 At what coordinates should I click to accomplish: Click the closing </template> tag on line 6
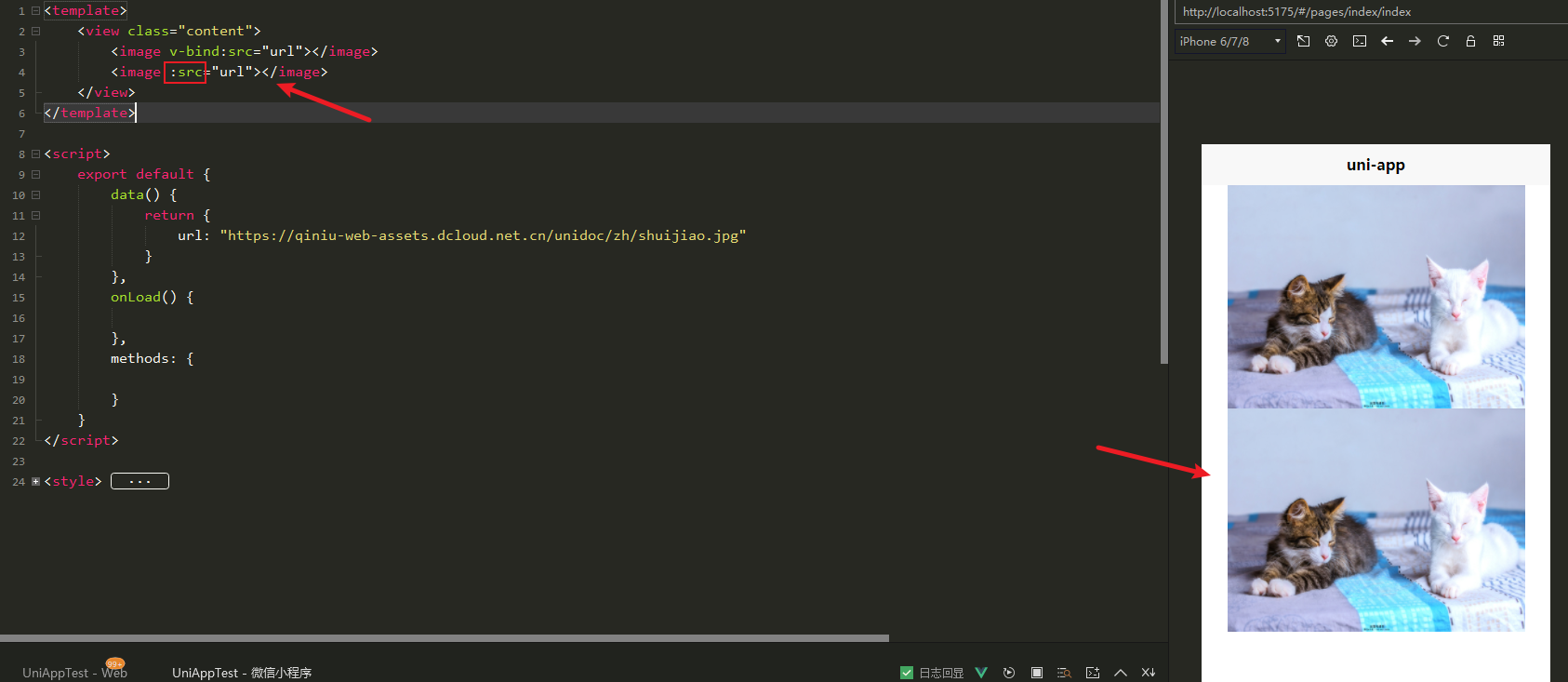pyautogui.click(x=89, y=113)
